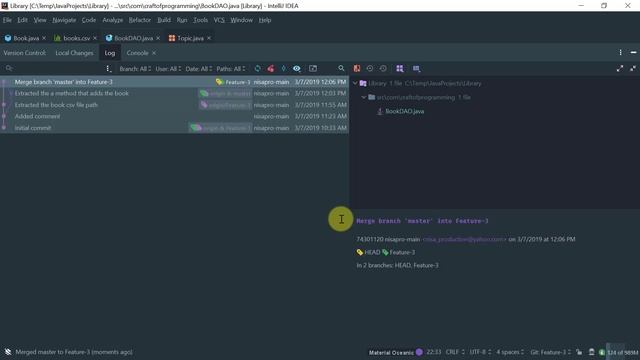Click the HEAD label in commit details

(372, 252)
